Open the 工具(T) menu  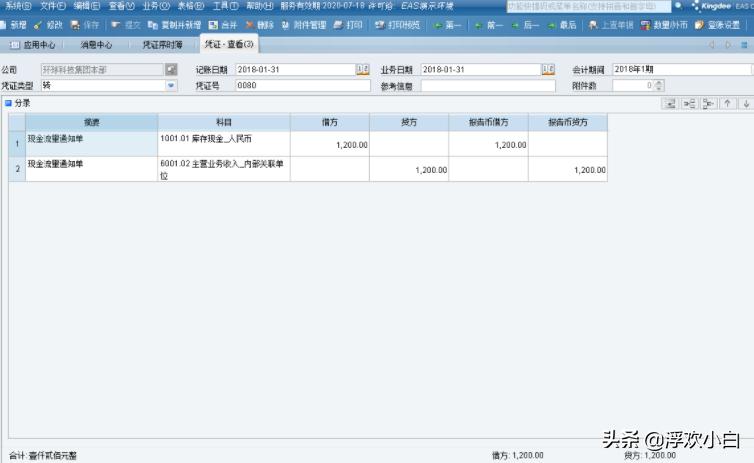(x=226, y=6)
